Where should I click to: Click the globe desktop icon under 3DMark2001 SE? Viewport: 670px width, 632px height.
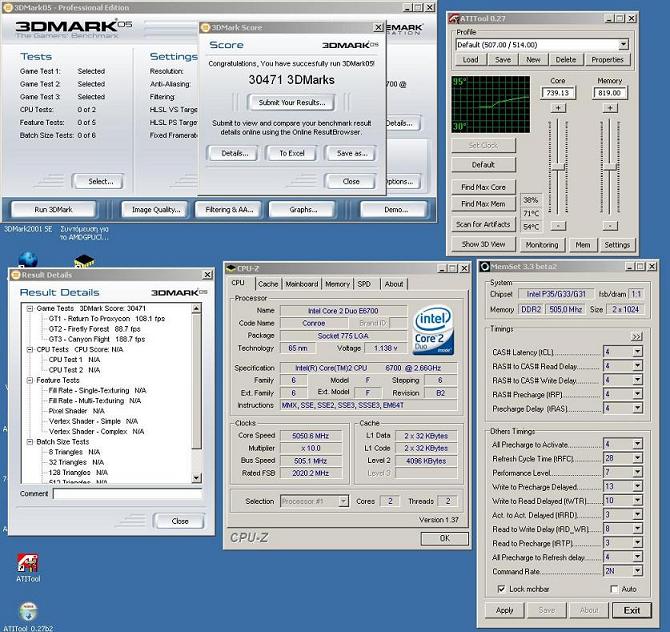click(x=28, y=260)
